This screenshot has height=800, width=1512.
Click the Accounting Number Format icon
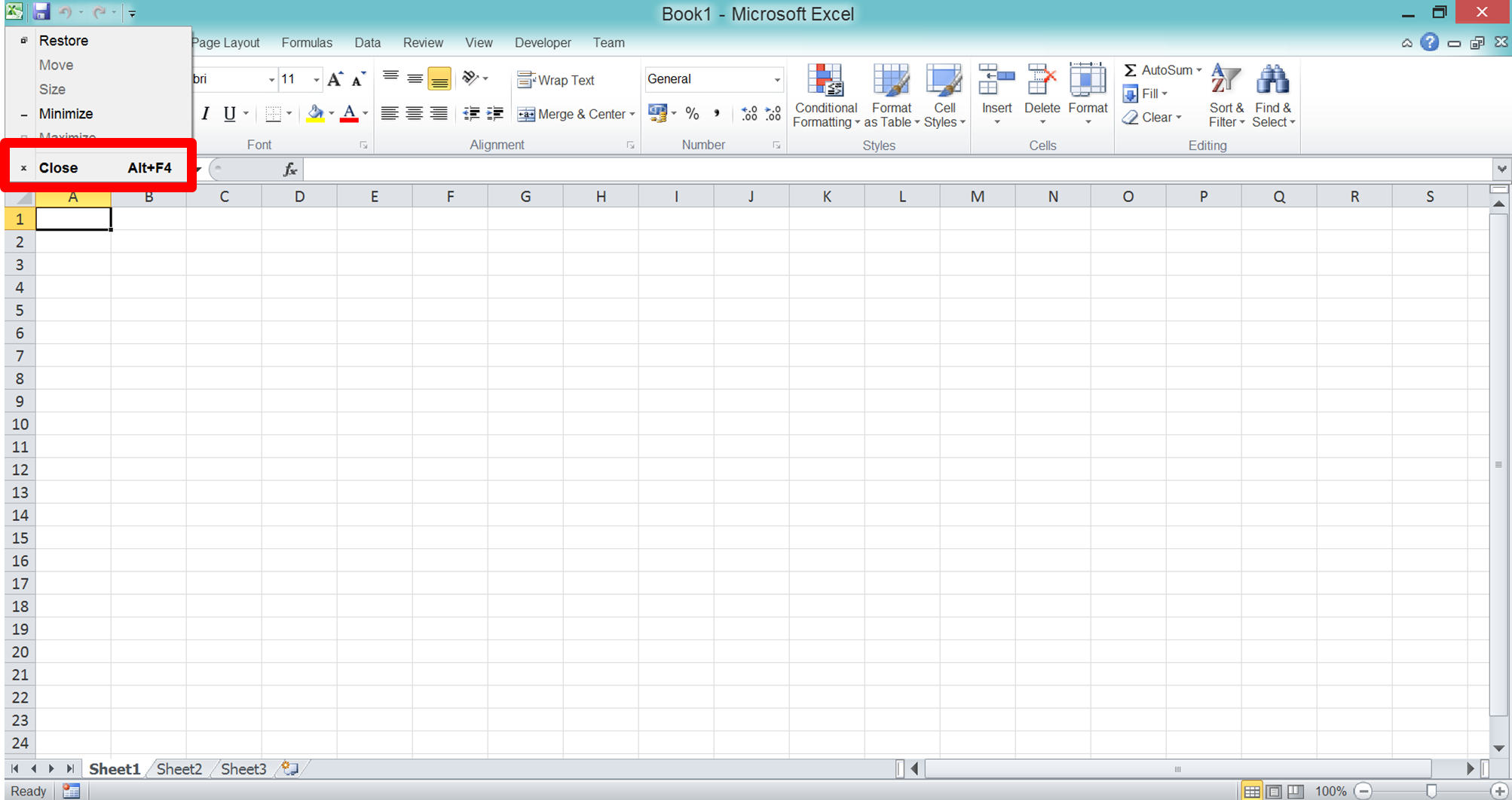[657, 114]
